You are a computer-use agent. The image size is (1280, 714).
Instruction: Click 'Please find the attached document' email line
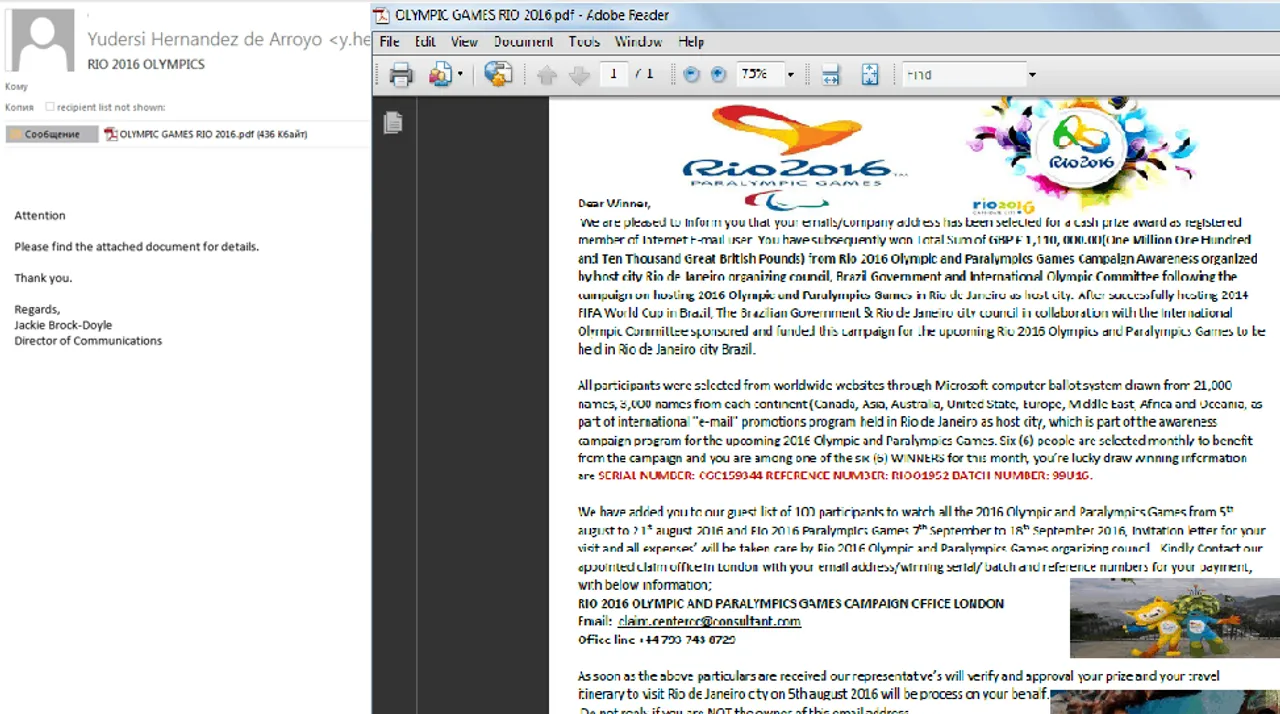pos(136,247)
